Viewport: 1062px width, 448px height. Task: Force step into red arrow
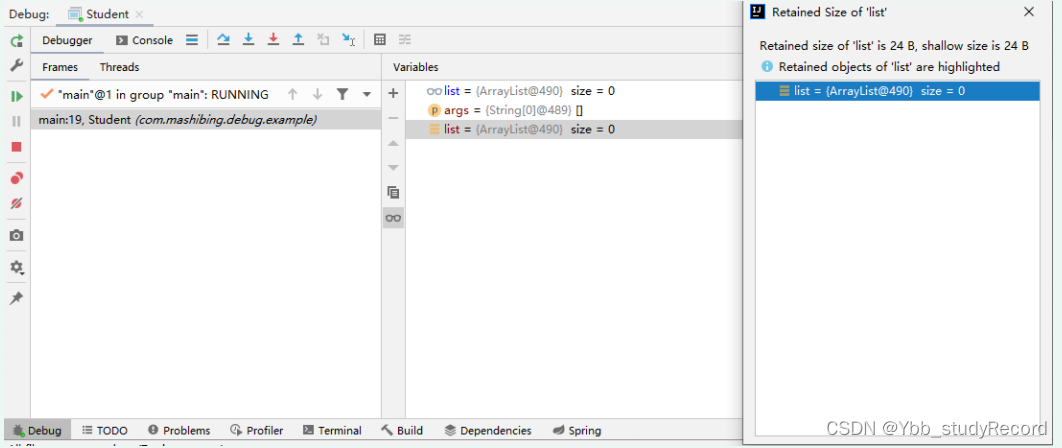coord(273,40)
